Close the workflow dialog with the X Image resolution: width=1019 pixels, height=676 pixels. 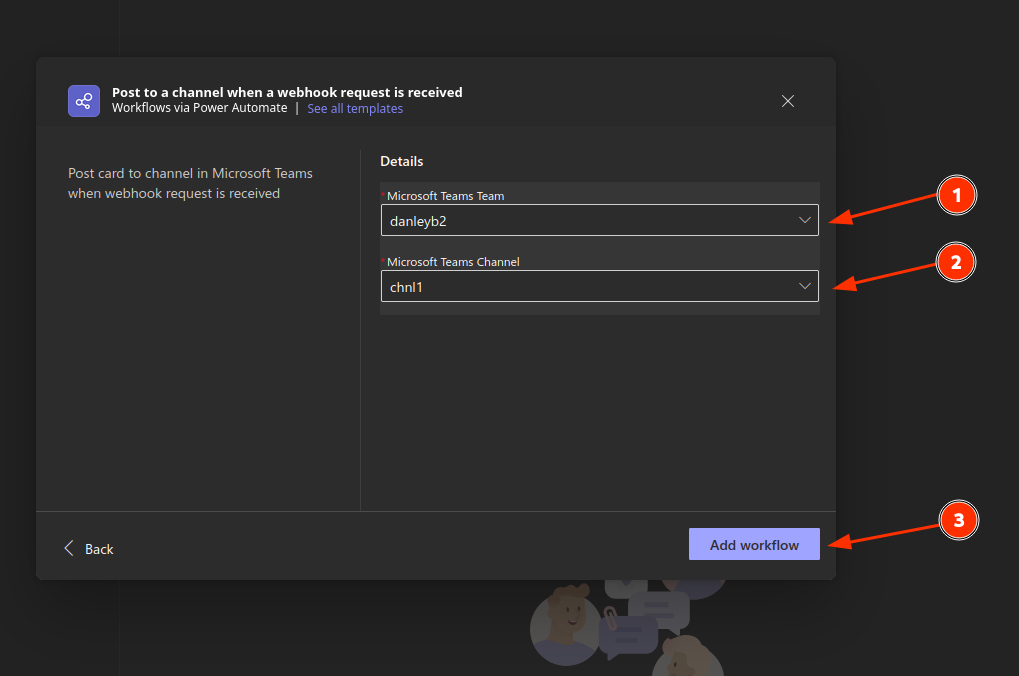pyautogui.click(x=788, y=101)
